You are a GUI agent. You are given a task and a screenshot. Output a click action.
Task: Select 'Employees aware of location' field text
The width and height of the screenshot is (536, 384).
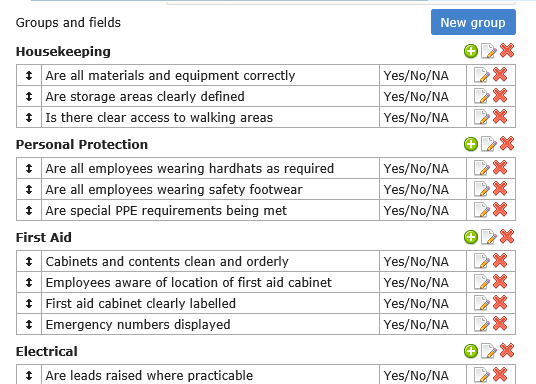188,282
